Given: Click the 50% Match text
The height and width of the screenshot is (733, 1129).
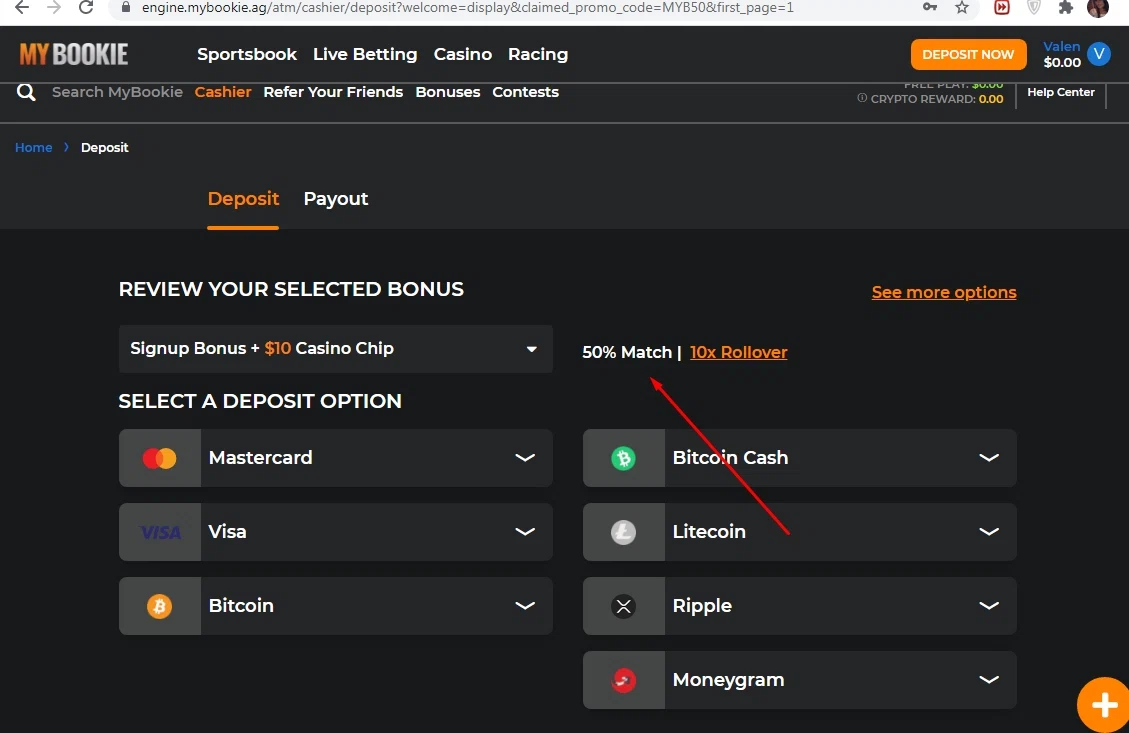Looking at the screenshot, I should click(626, 352).
